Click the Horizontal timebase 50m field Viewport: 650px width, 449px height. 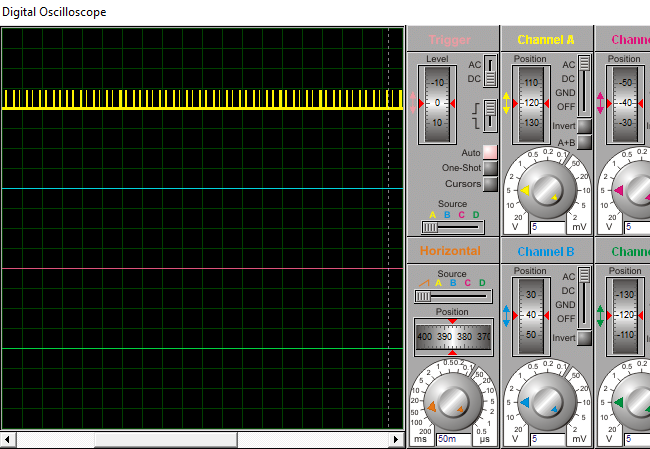(x=454, y=439)
